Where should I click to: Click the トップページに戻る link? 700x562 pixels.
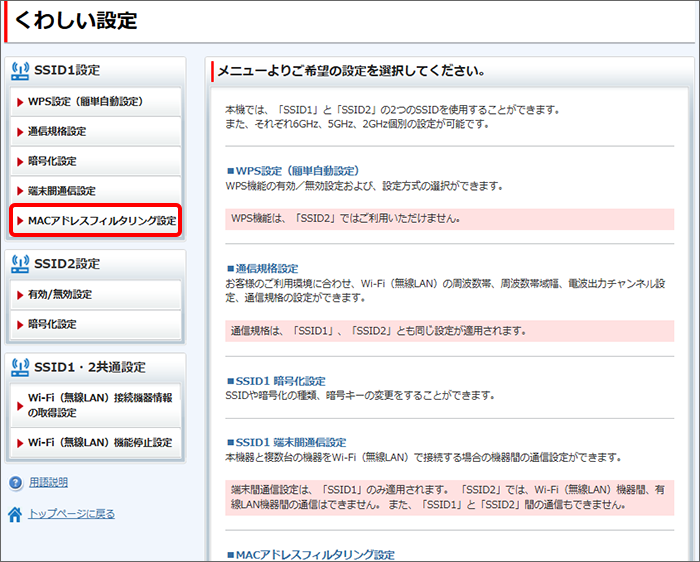[71, 514]
